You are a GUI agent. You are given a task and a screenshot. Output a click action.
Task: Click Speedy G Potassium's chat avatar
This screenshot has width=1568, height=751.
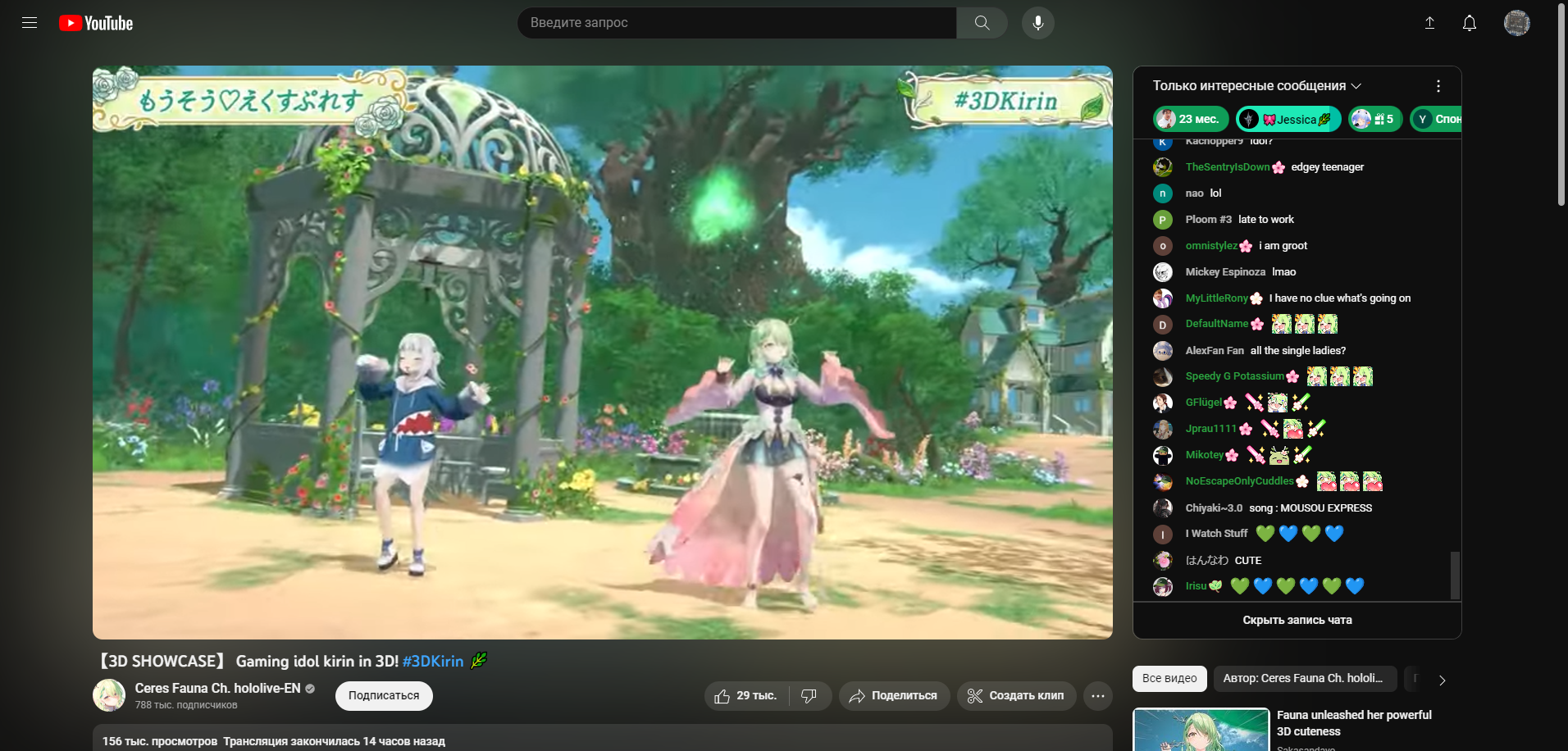click(1163, 377)
